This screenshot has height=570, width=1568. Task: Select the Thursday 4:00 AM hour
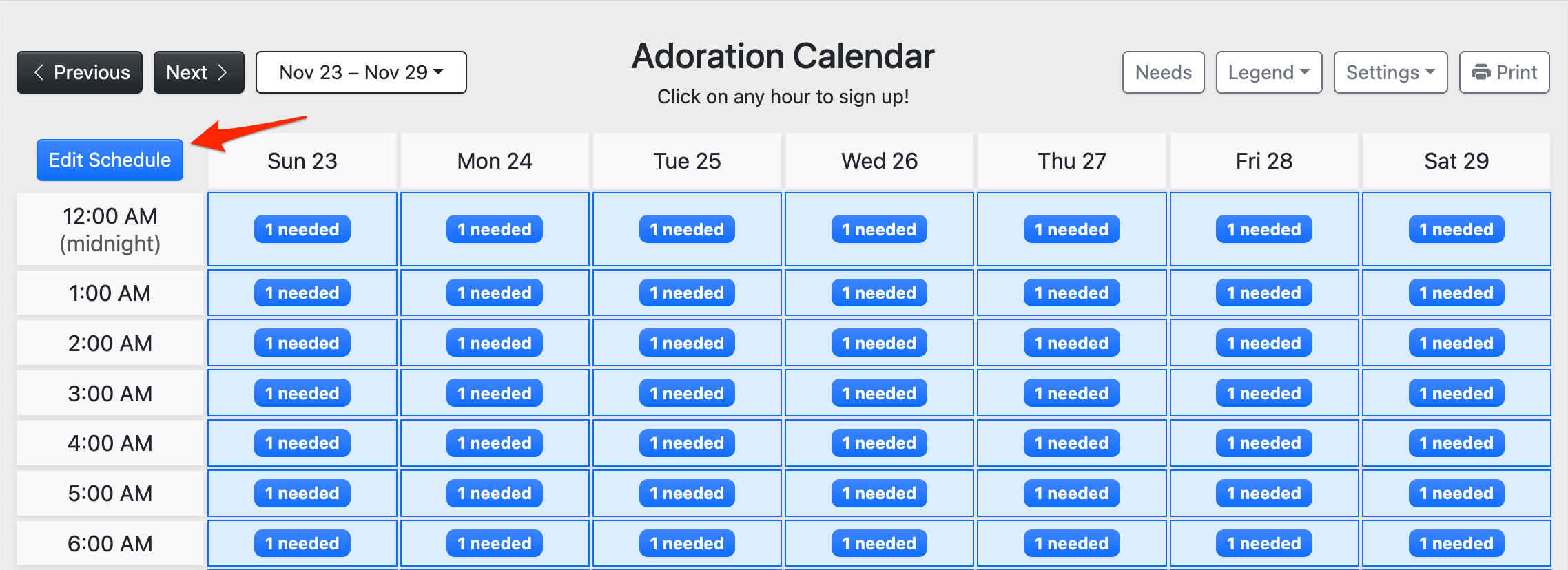(1071, 443)
